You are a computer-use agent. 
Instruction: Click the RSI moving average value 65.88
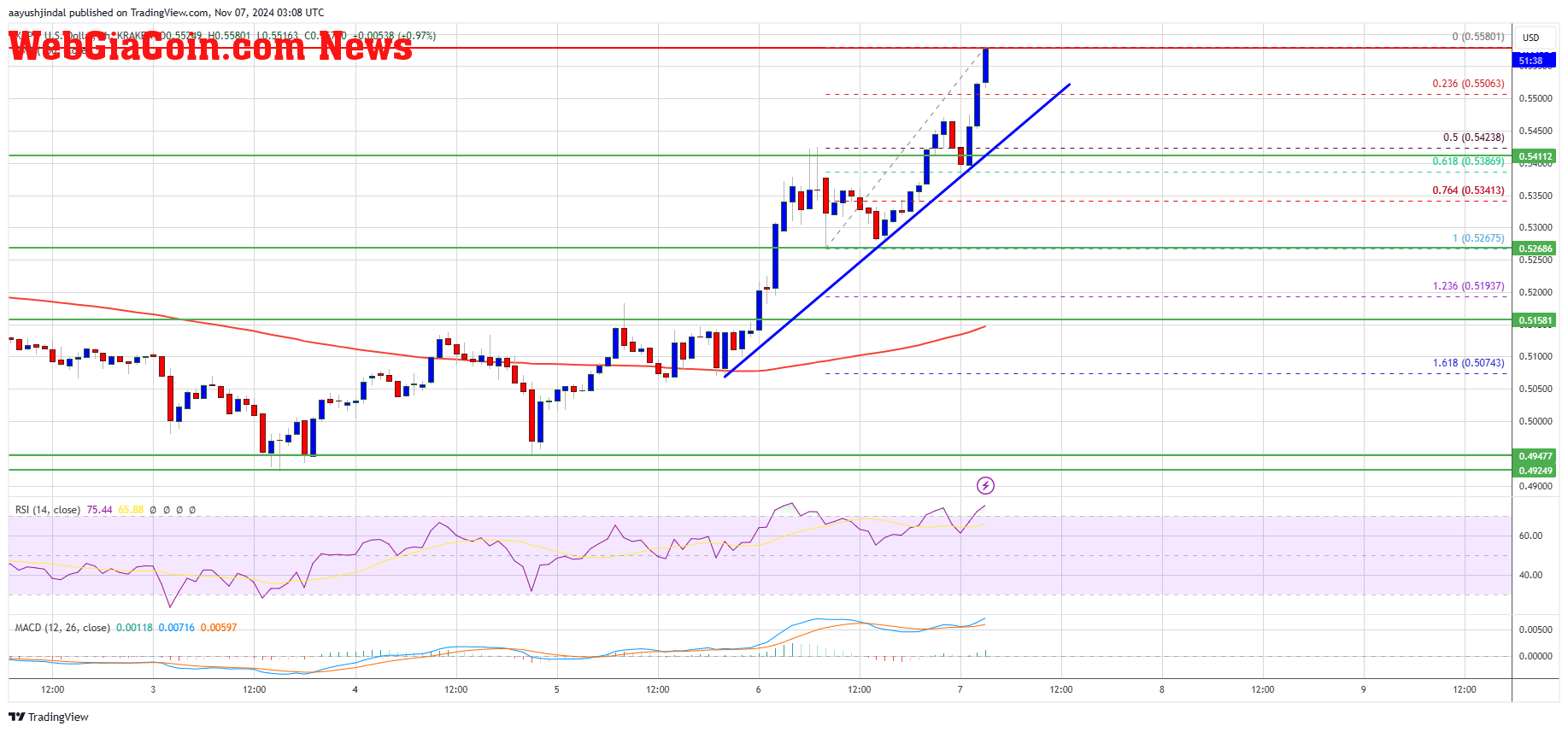pos(131,510)
